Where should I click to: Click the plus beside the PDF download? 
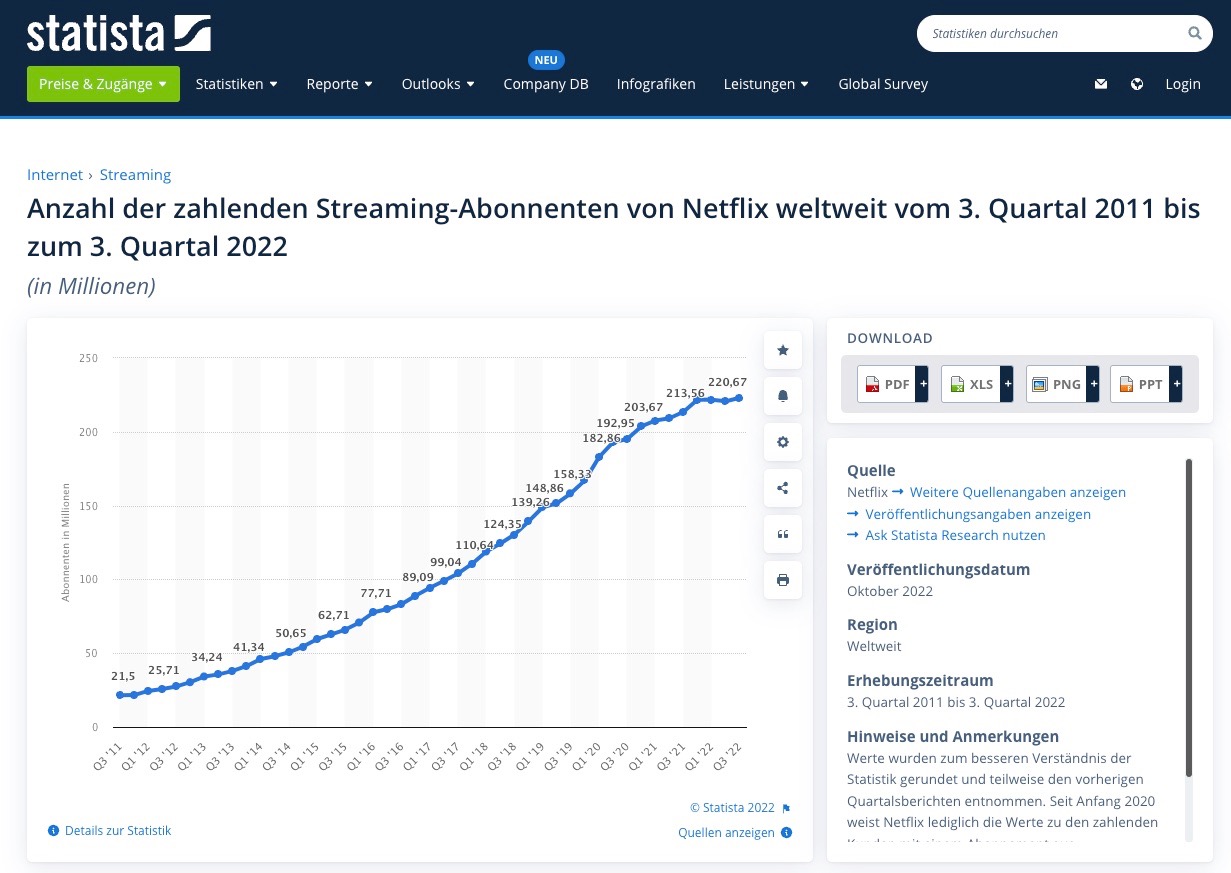click(x=923, y=384)
